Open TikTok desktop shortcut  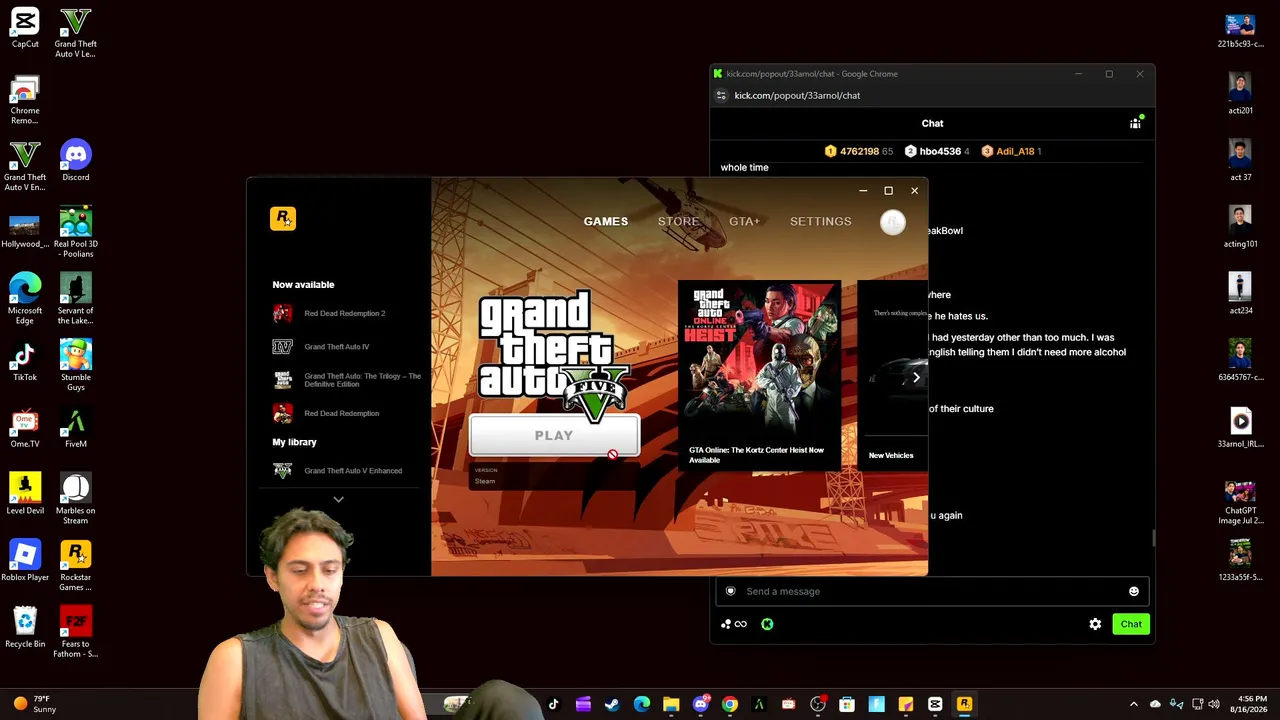[x=25, y=361]
